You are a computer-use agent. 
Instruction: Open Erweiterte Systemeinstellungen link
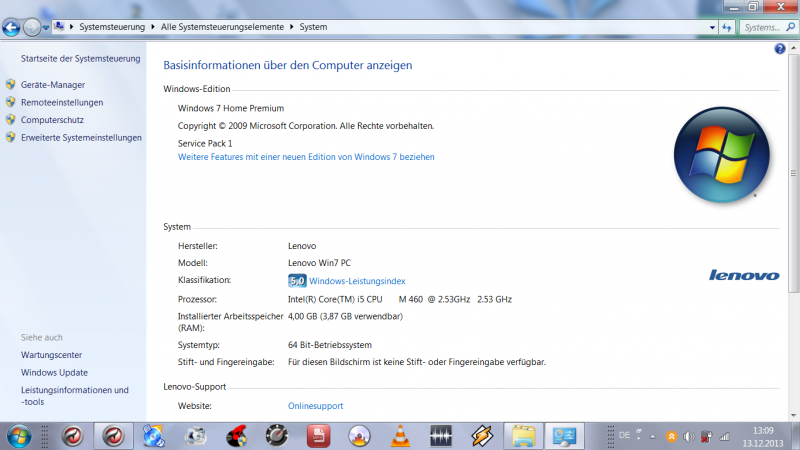pyautogui.click(x=81, y=138)
